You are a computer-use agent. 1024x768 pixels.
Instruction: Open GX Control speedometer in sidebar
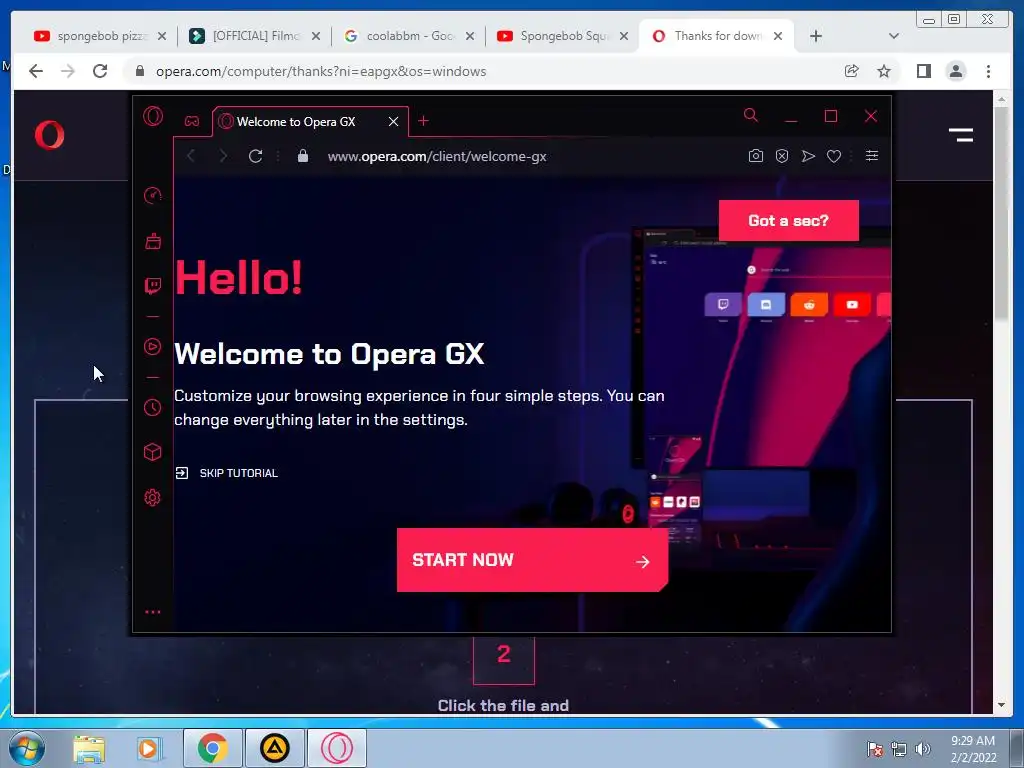click(152, 195)
